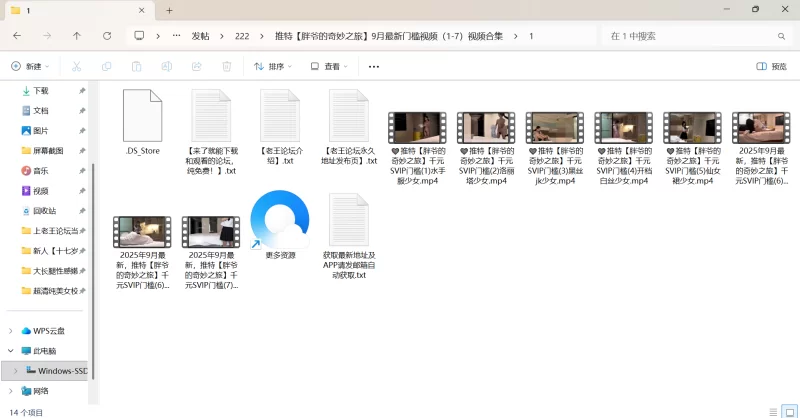The image size is (800, 418).
Task: Click the Delete trash icon in toolbar
Action: point(227,66)
